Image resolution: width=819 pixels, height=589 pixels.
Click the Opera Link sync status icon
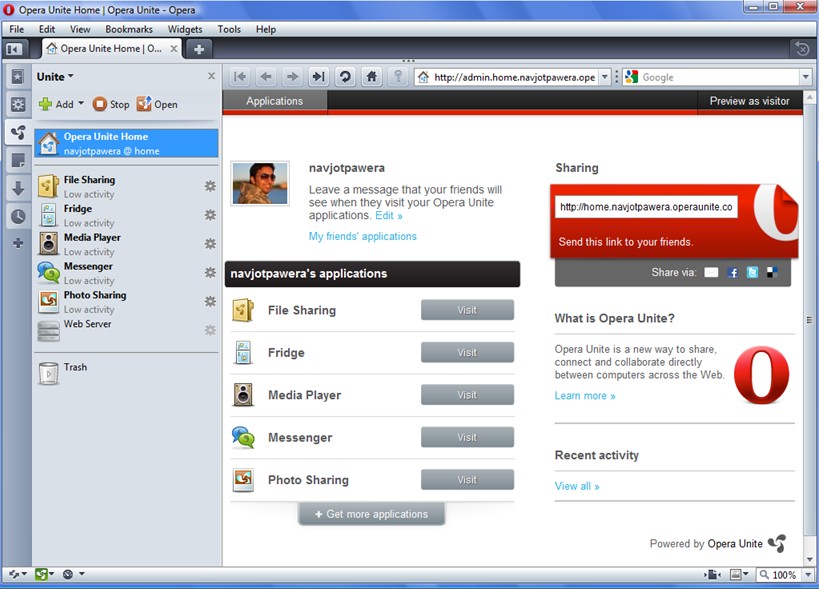pos(17,574)
